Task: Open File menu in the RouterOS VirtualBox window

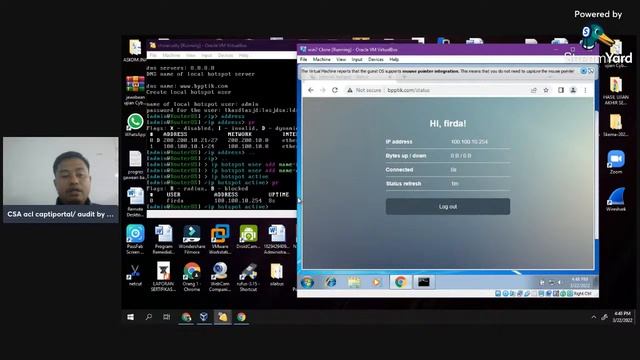Action: pos(153,55)
